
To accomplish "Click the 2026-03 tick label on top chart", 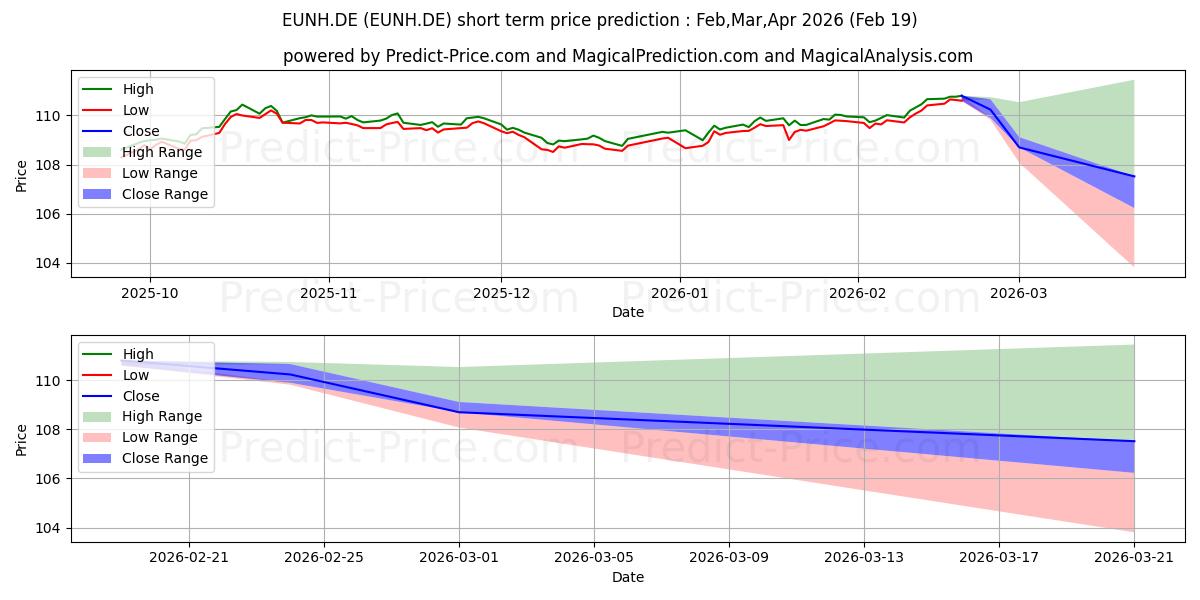I will [x=1019, y=294].
